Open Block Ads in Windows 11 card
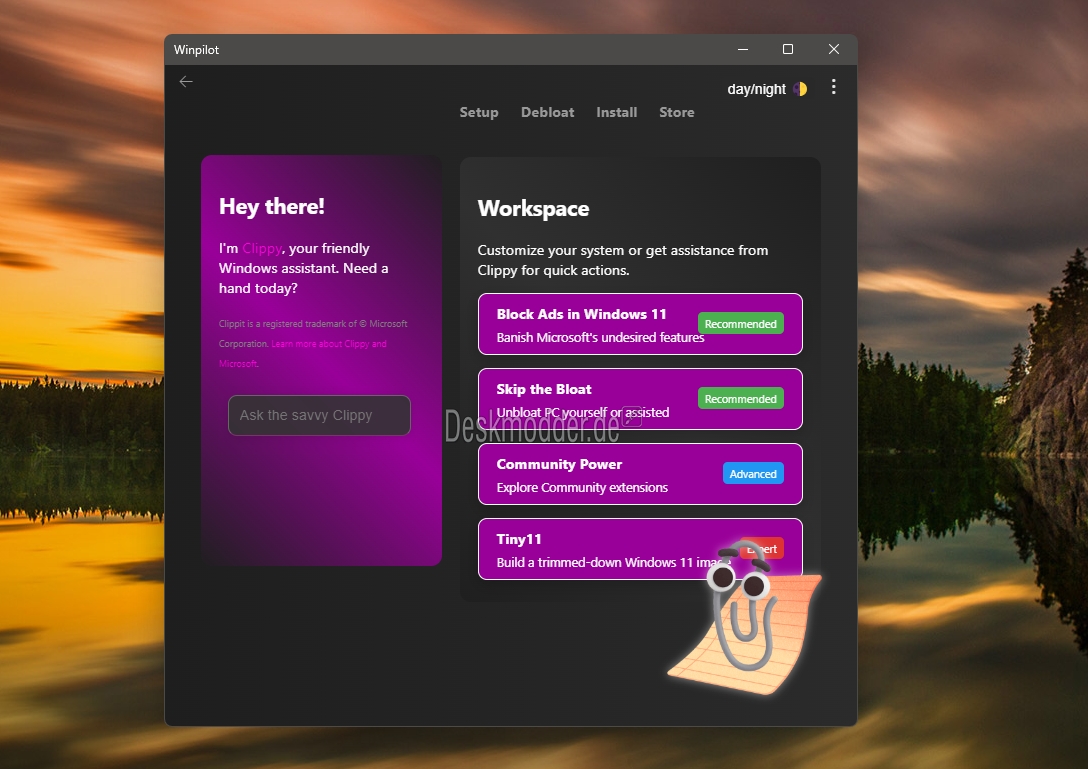Screen dimensions: 1088x769 [x=640, y=324]
